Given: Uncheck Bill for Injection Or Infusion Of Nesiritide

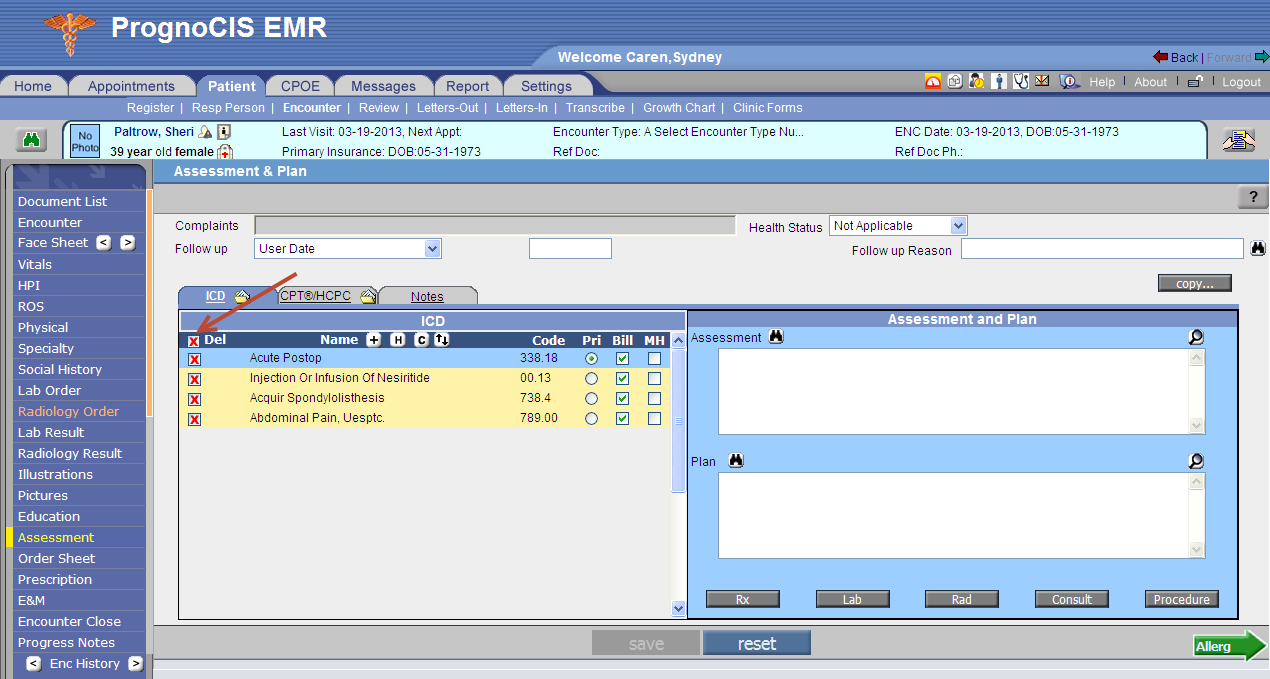Looking at the screenshot, I should (623, 378).
